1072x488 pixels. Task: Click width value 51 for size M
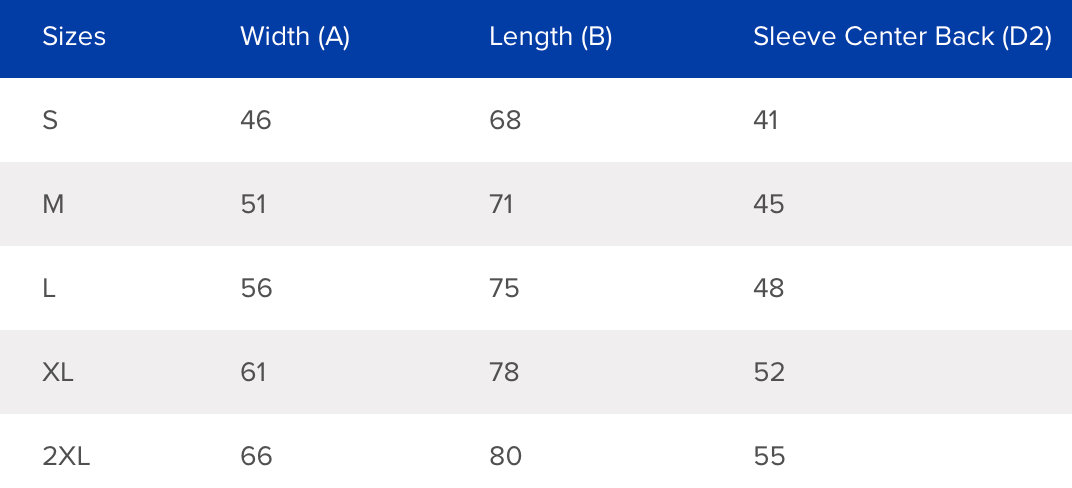255,205
